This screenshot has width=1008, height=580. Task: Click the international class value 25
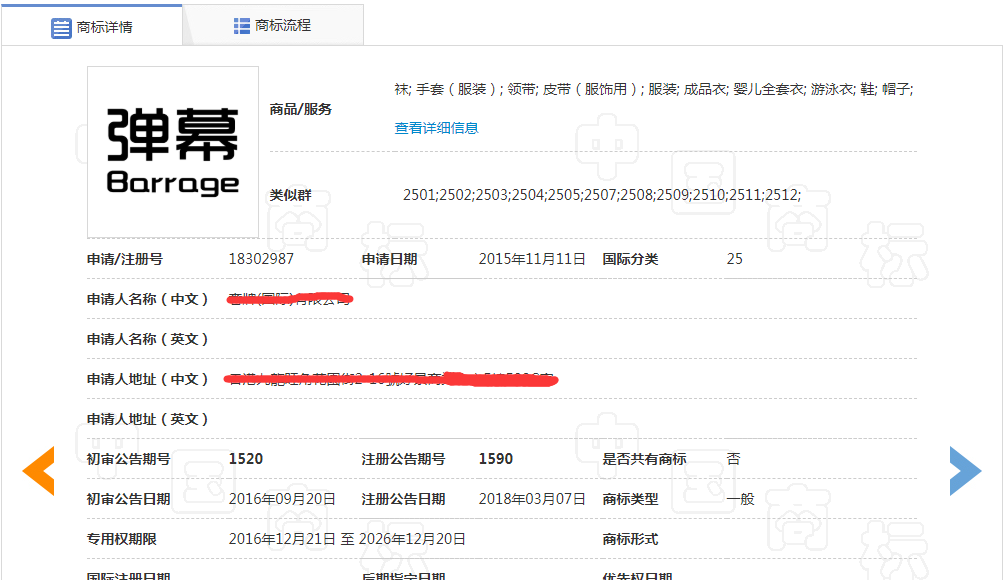pos(734,259)
